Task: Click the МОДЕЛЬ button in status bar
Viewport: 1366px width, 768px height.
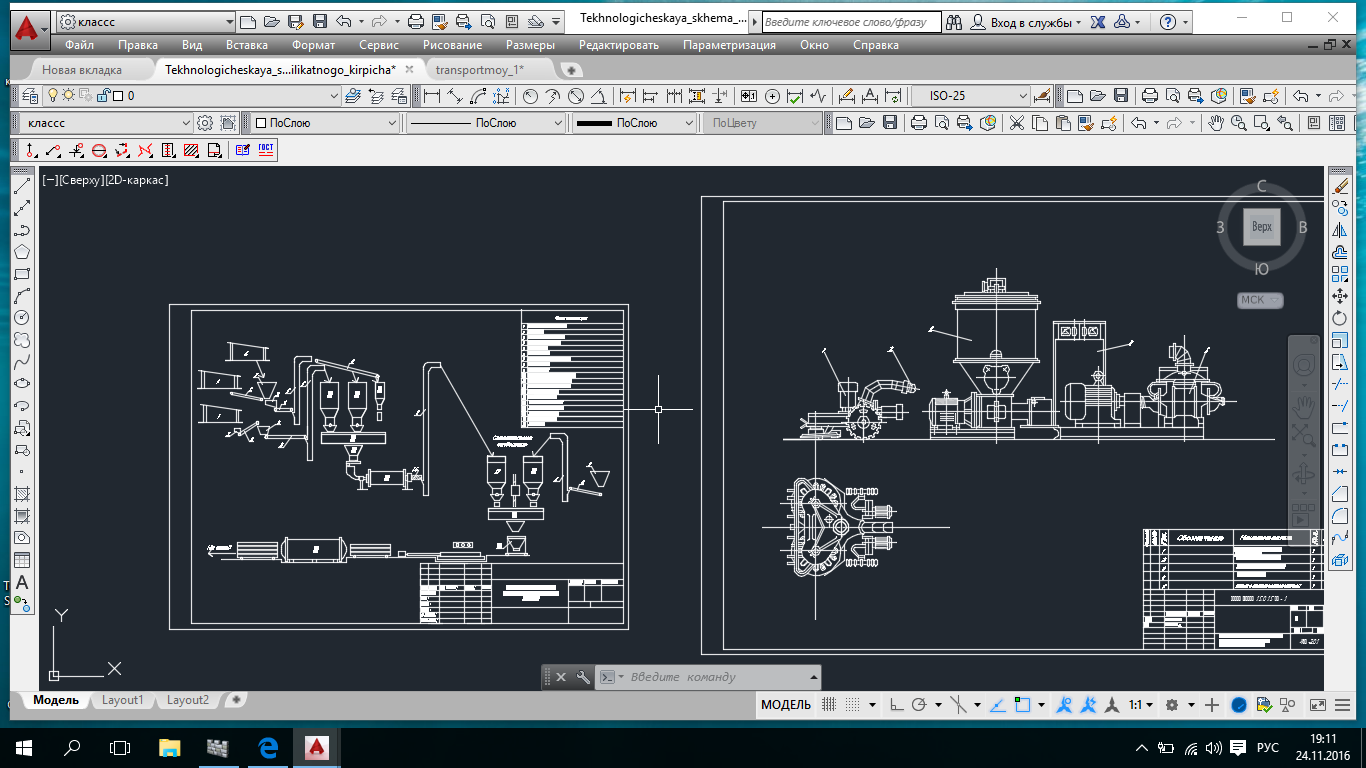Action: click(x=786, y=705)
